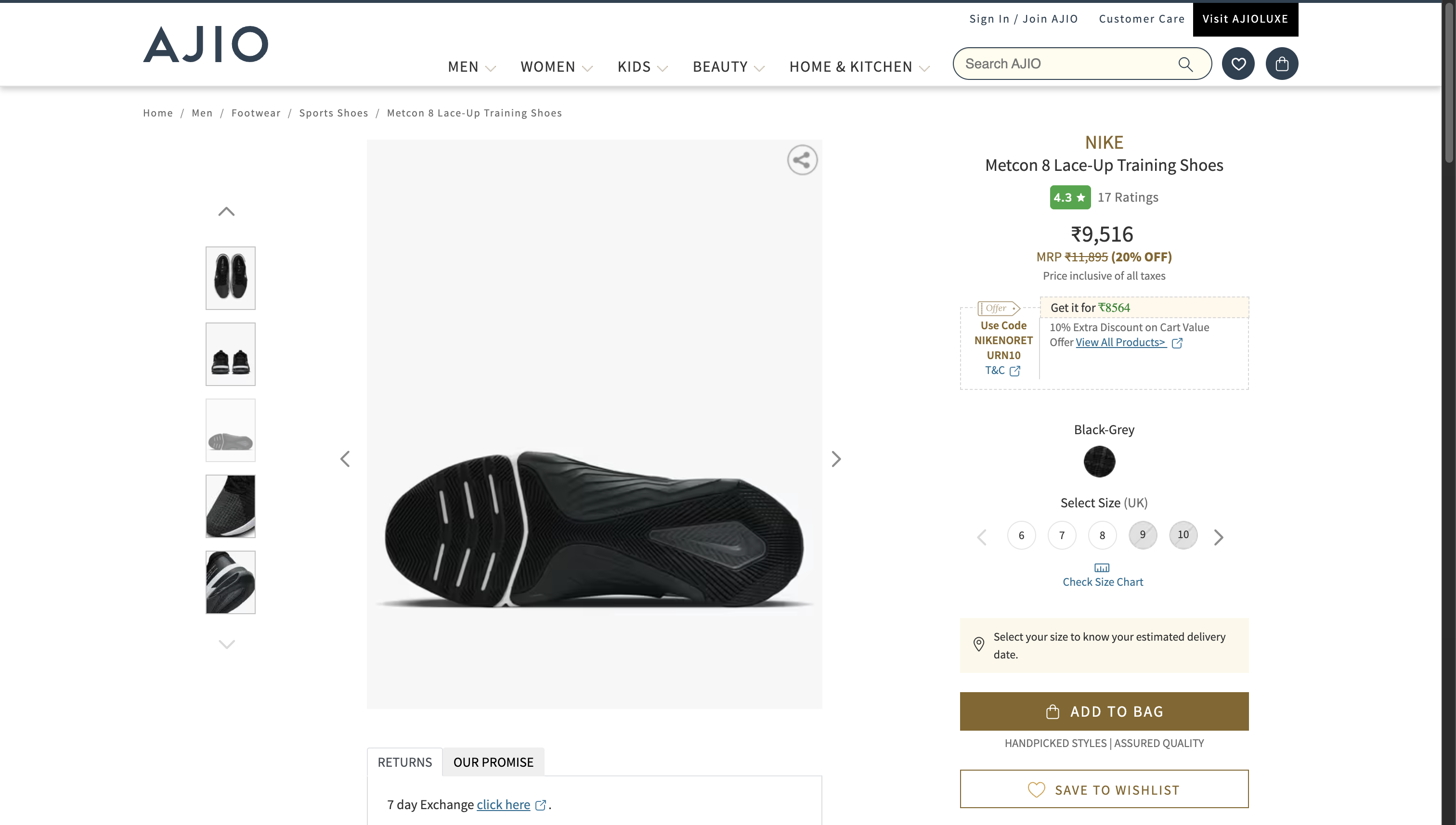Screen dimensions: 1456x825
Task: Click the 17 Ratings text
Action: tap(1128, 197)
